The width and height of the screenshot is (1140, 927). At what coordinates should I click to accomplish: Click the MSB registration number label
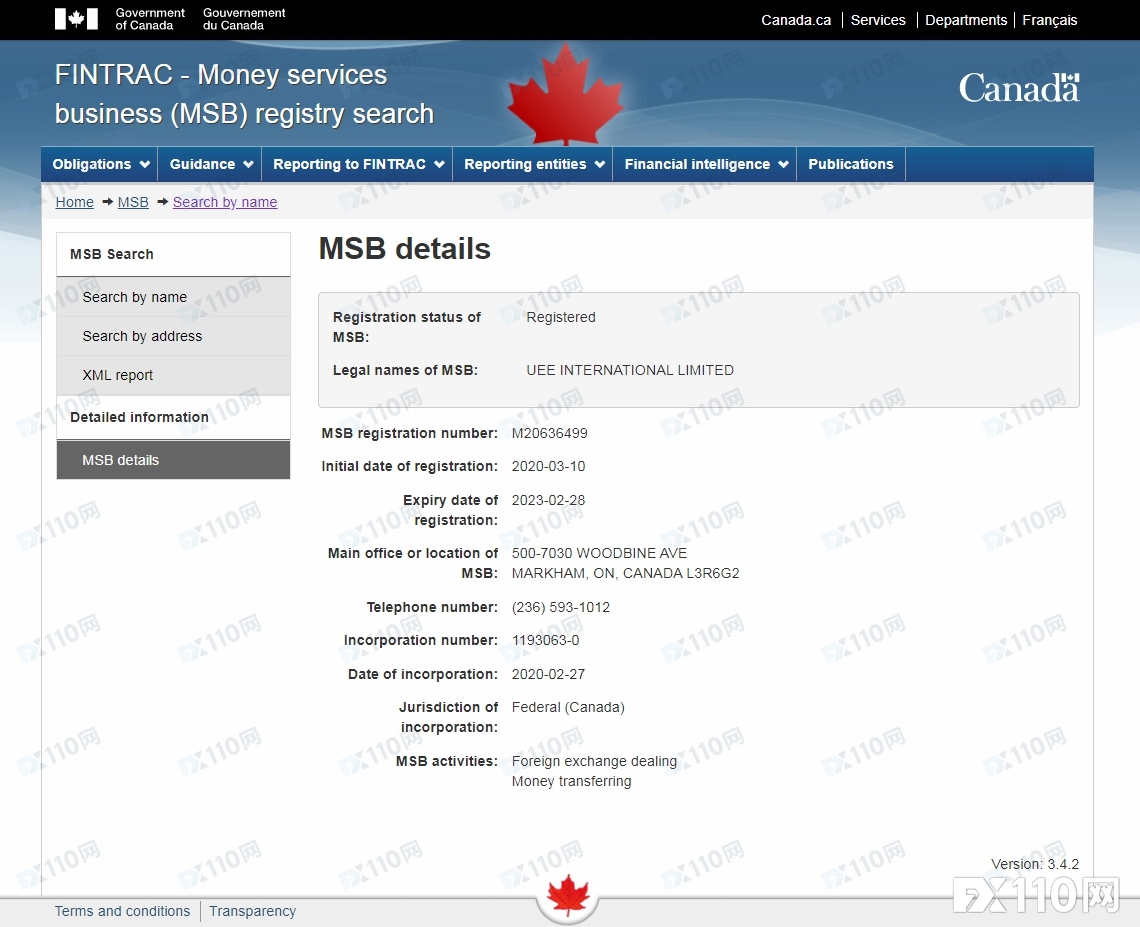(409, 433)
